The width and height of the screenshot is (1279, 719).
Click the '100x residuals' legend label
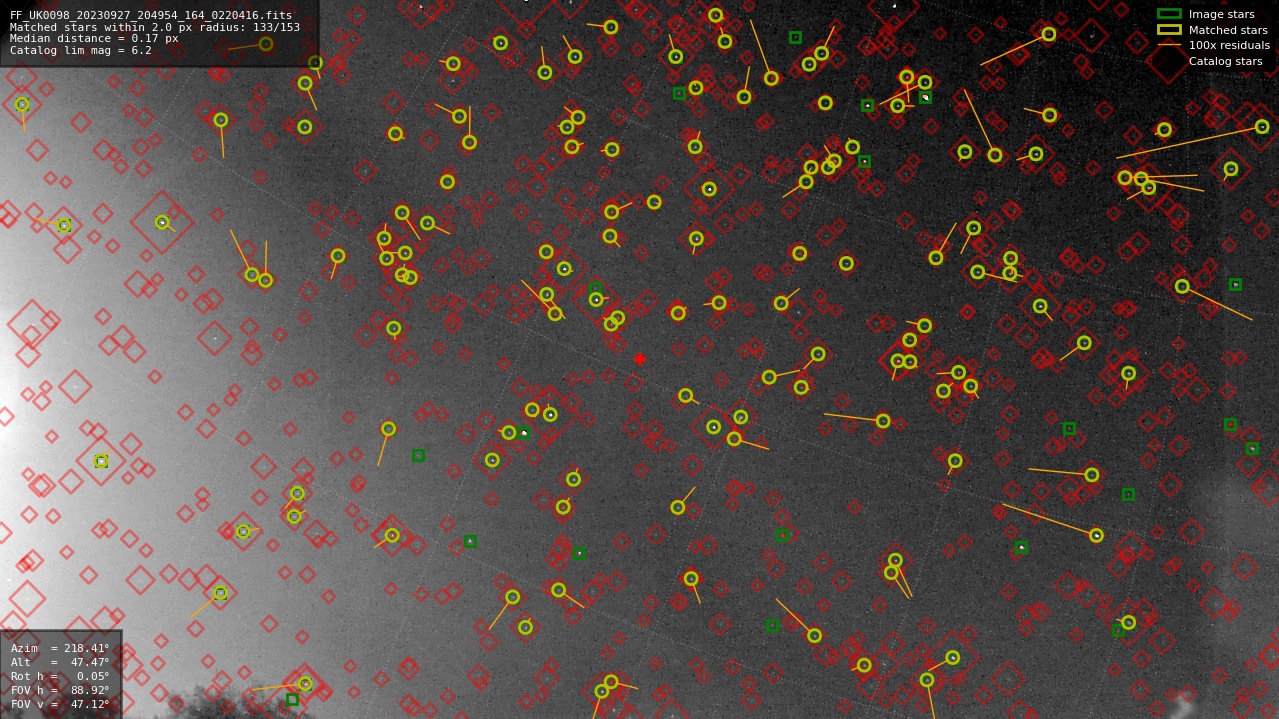pyautogui.click(x=1229, y=46)
